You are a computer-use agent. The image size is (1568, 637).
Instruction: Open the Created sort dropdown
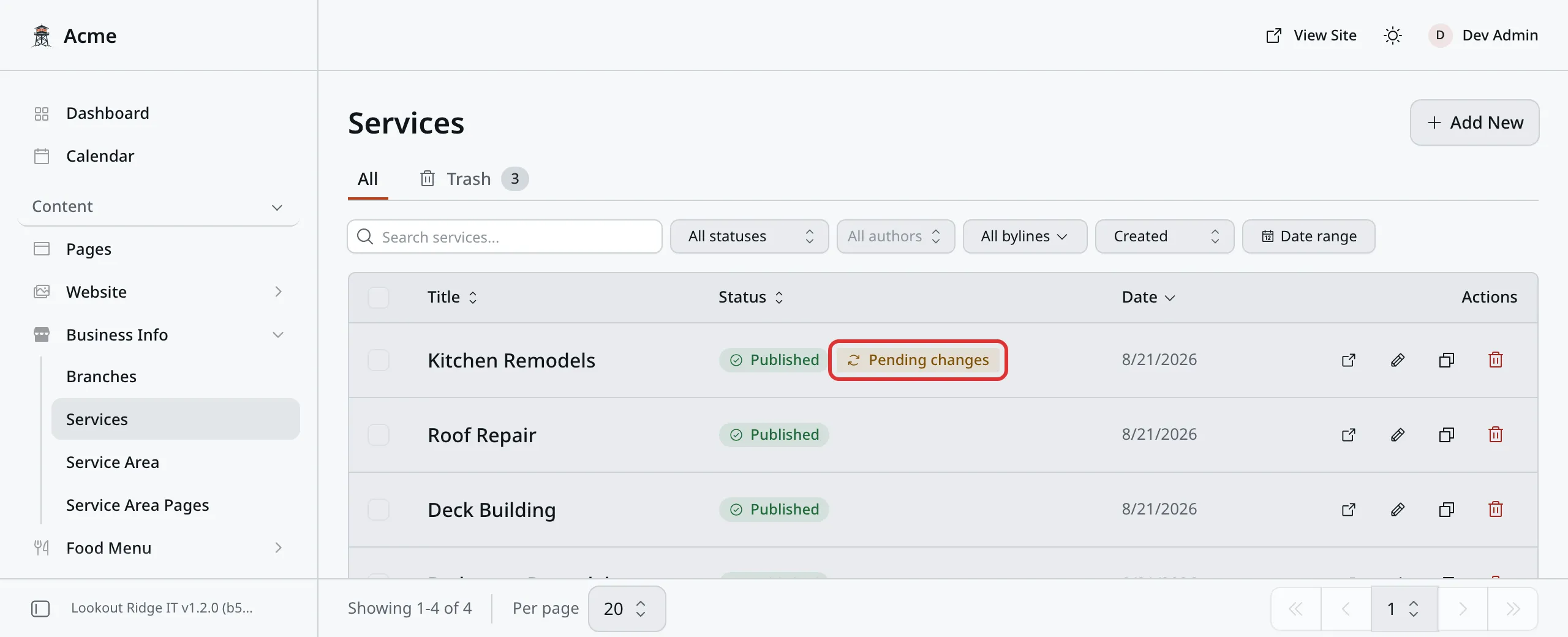coord(1165,236)
